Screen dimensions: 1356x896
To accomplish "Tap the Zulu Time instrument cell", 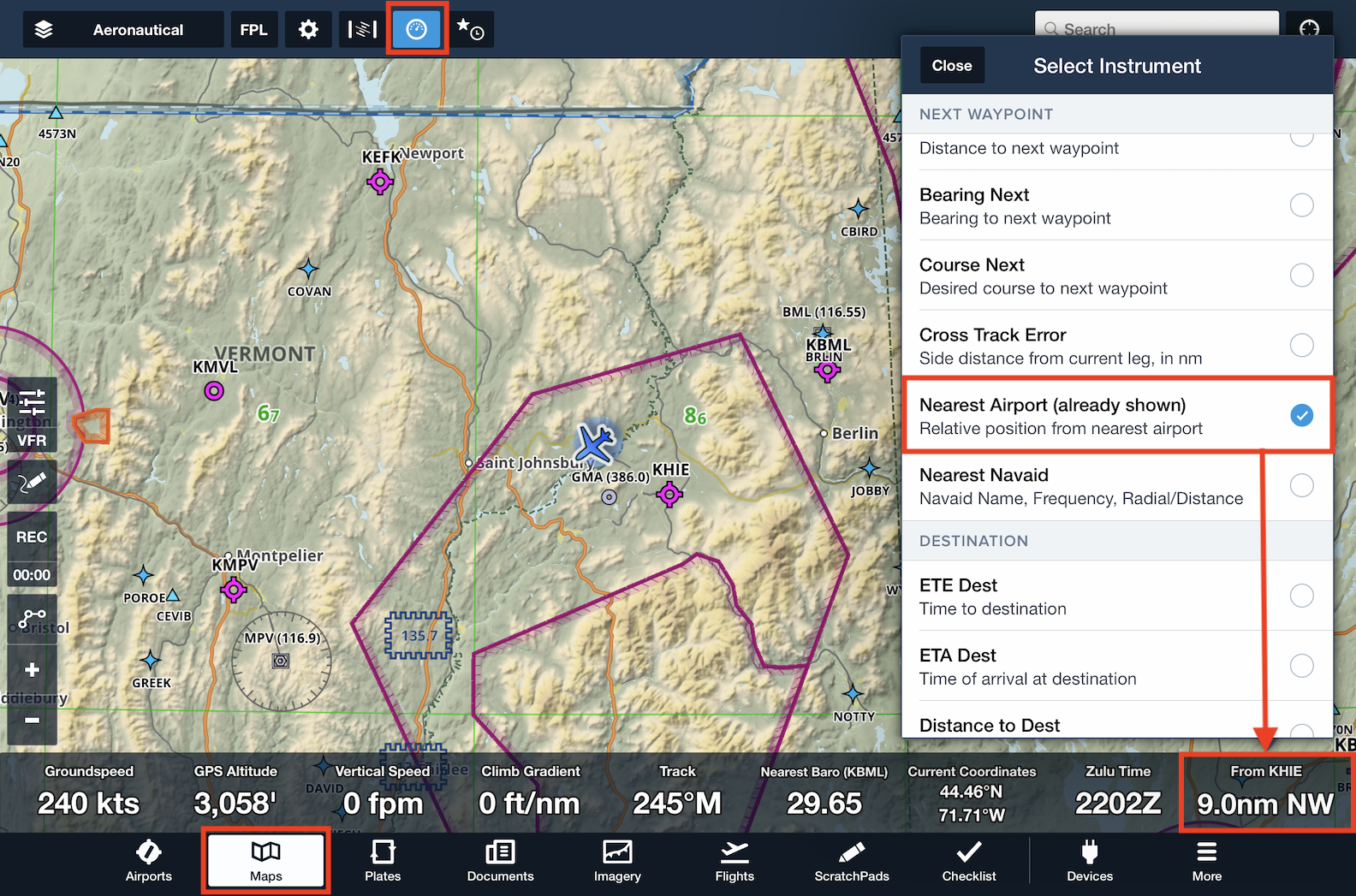I will pos(1118,792).
